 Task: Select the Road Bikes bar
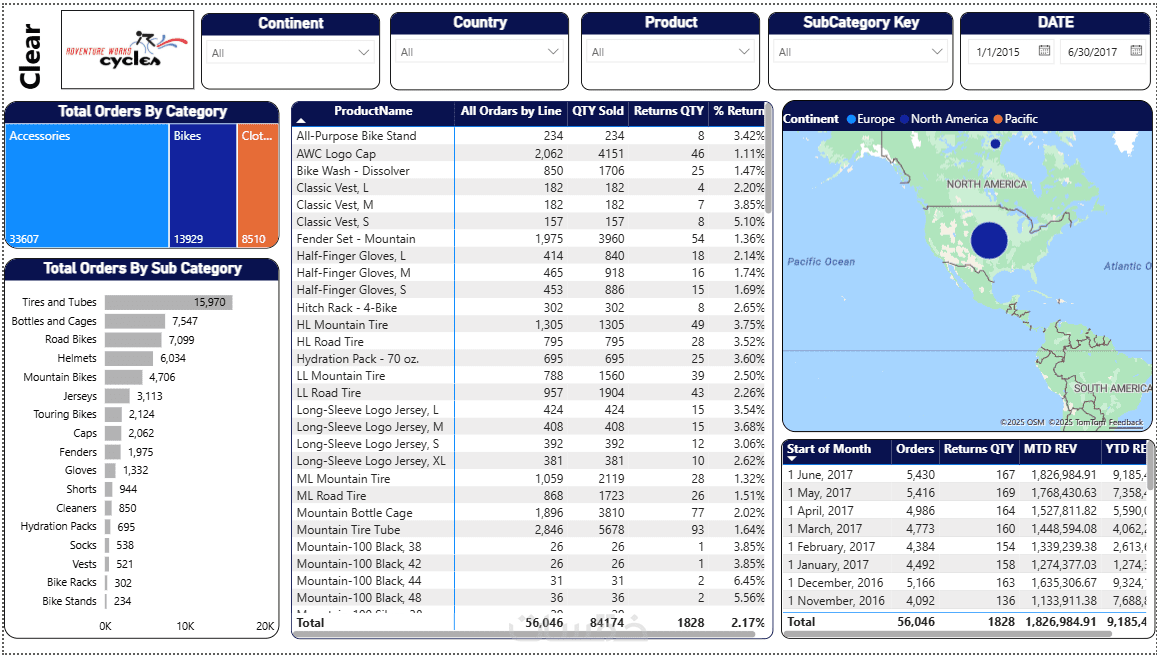coord(133,340)
